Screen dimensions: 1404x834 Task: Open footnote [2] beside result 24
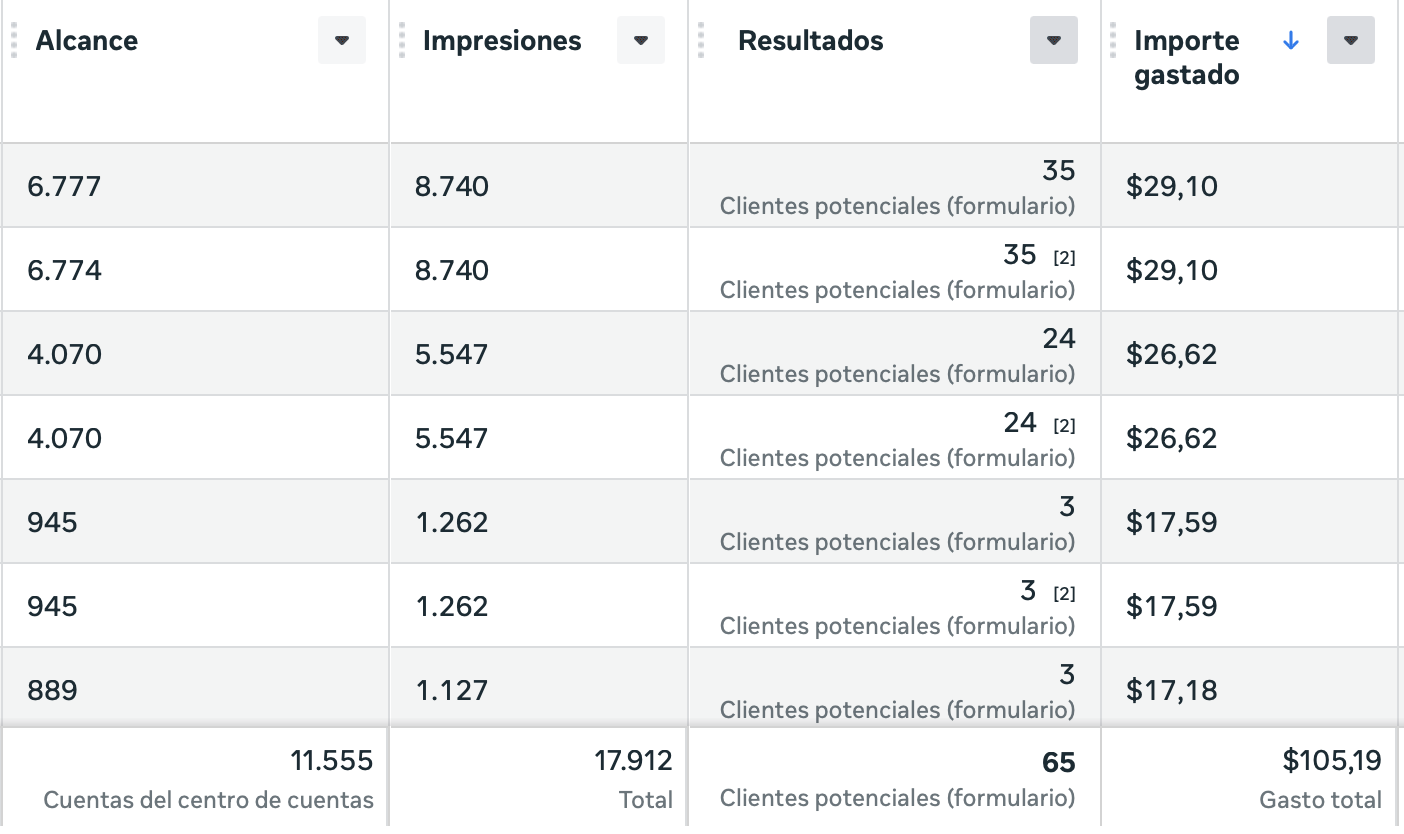tap(1064, 426)
